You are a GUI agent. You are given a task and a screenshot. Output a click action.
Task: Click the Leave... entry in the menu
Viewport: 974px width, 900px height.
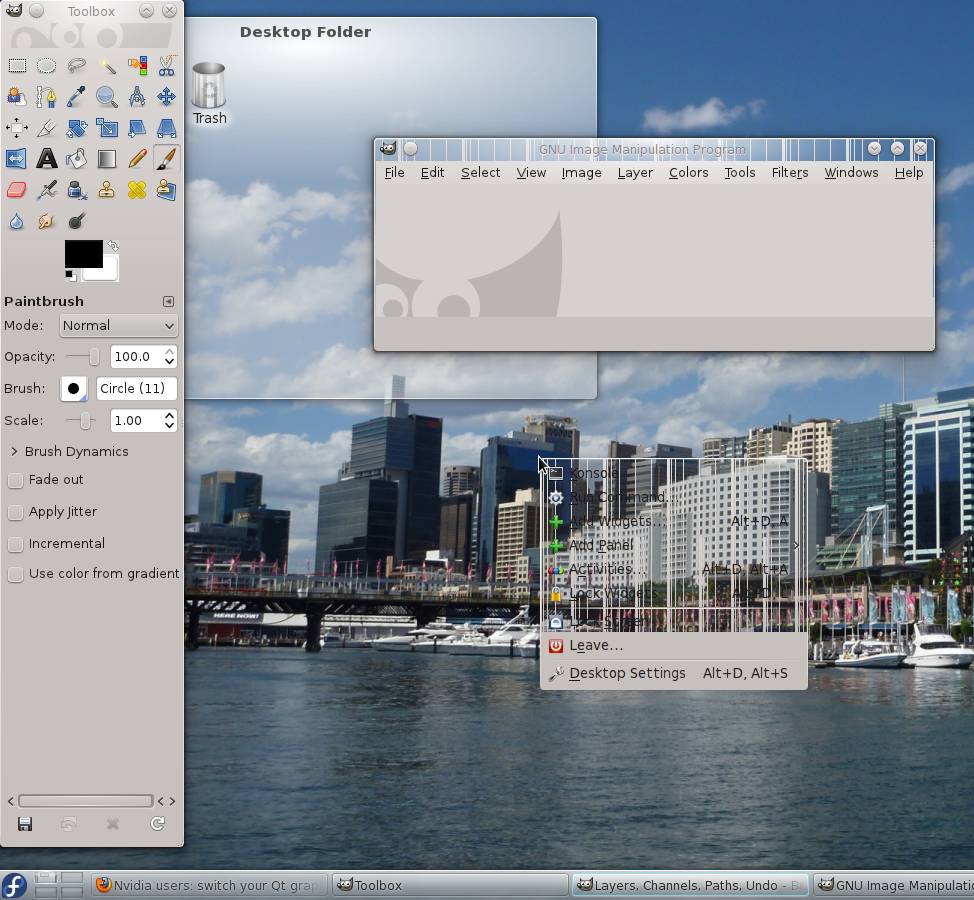pos(596,645)
